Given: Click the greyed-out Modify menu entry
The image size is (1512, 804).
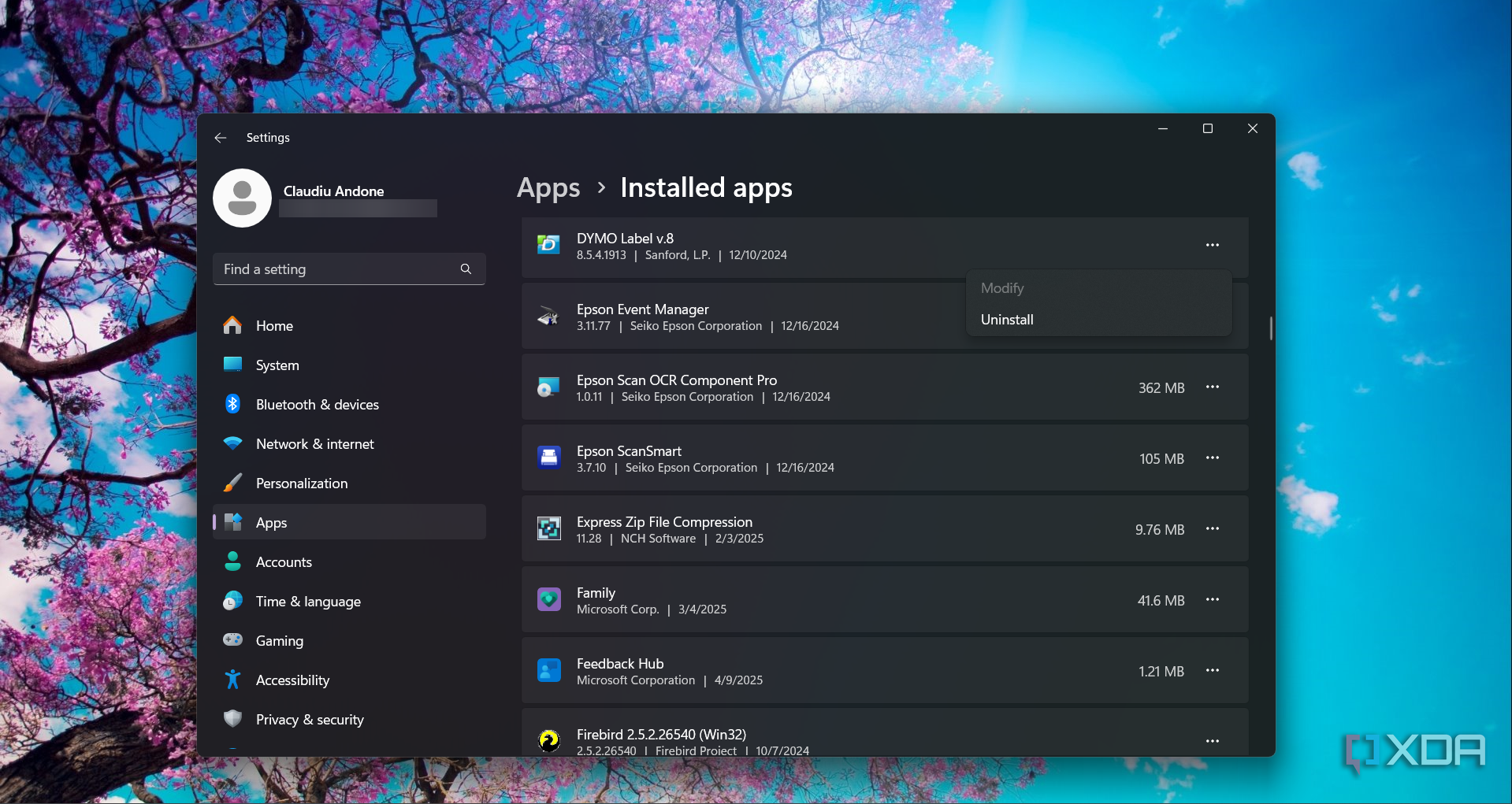Looking at the screenshot, I should coord(1098,288).
